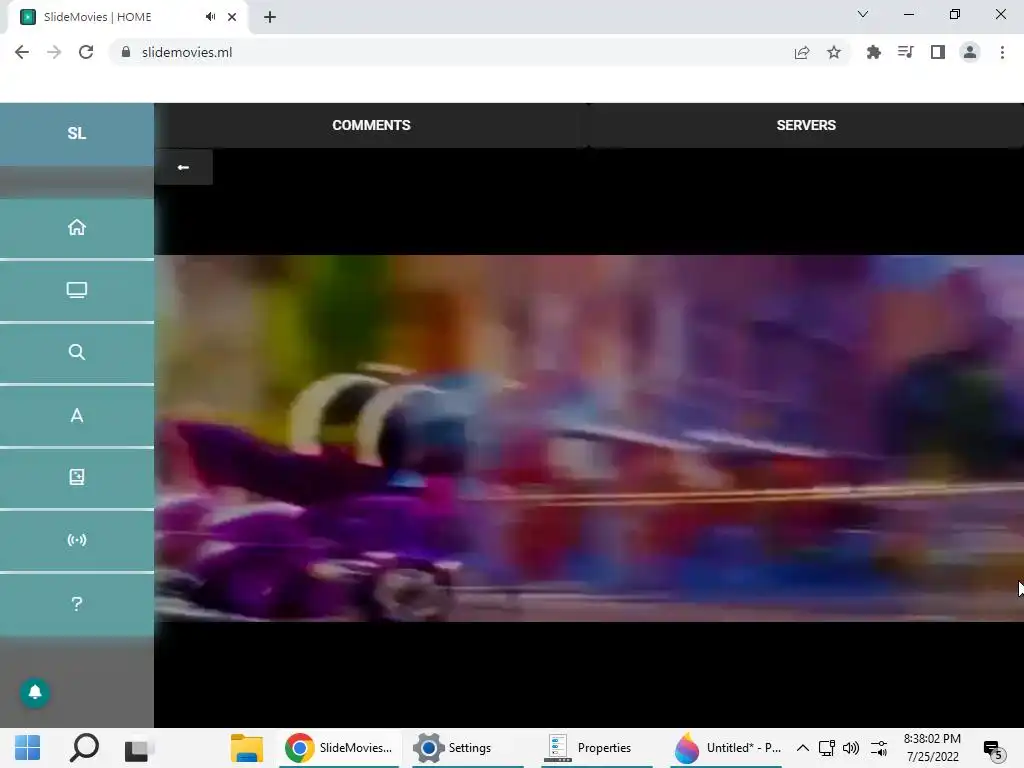
Task: Switch to the COMMENTS tab
Action: coord(371,125)
